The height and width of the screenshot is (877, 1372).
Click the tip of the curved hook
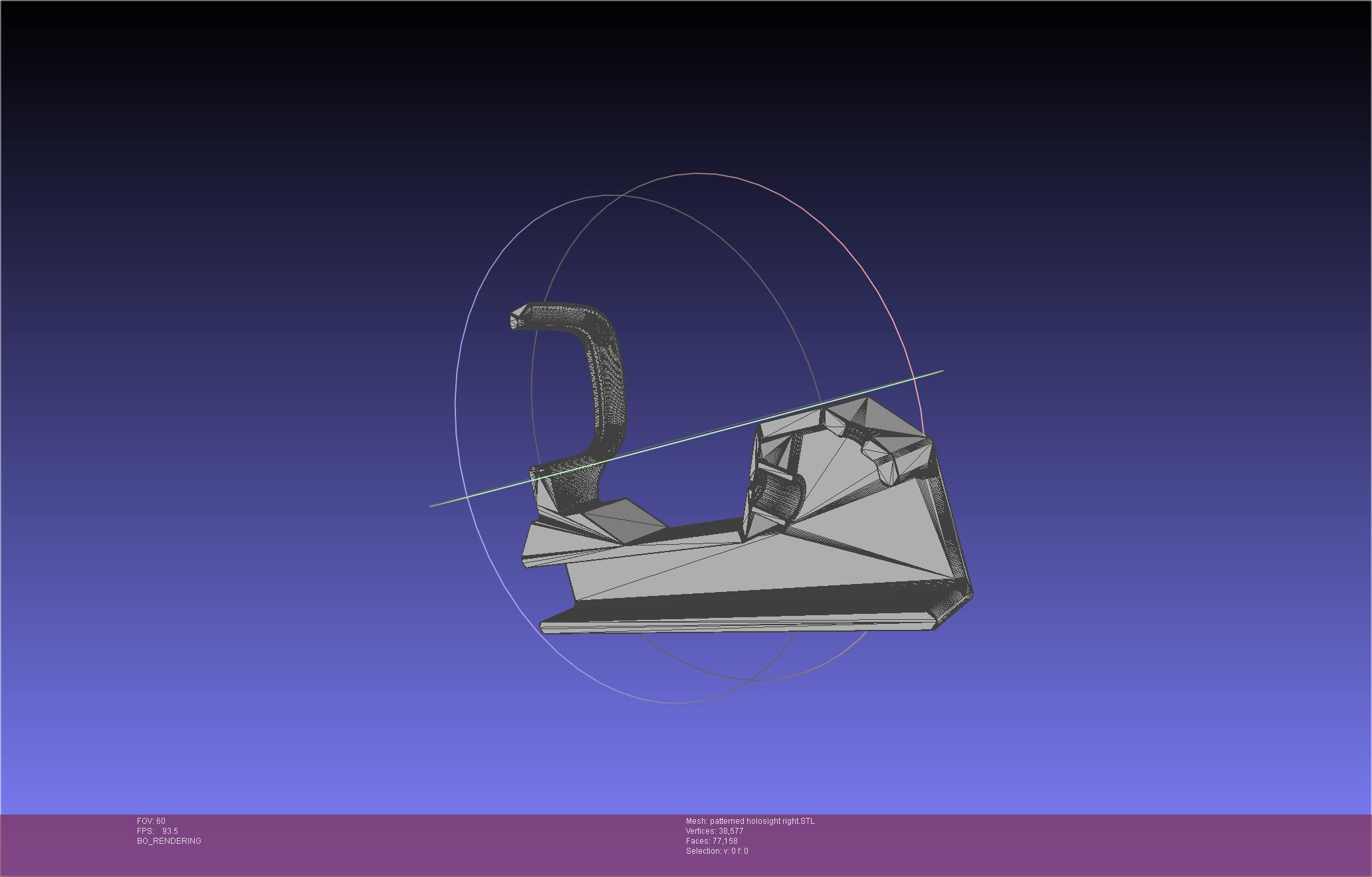tap(517, 319)
